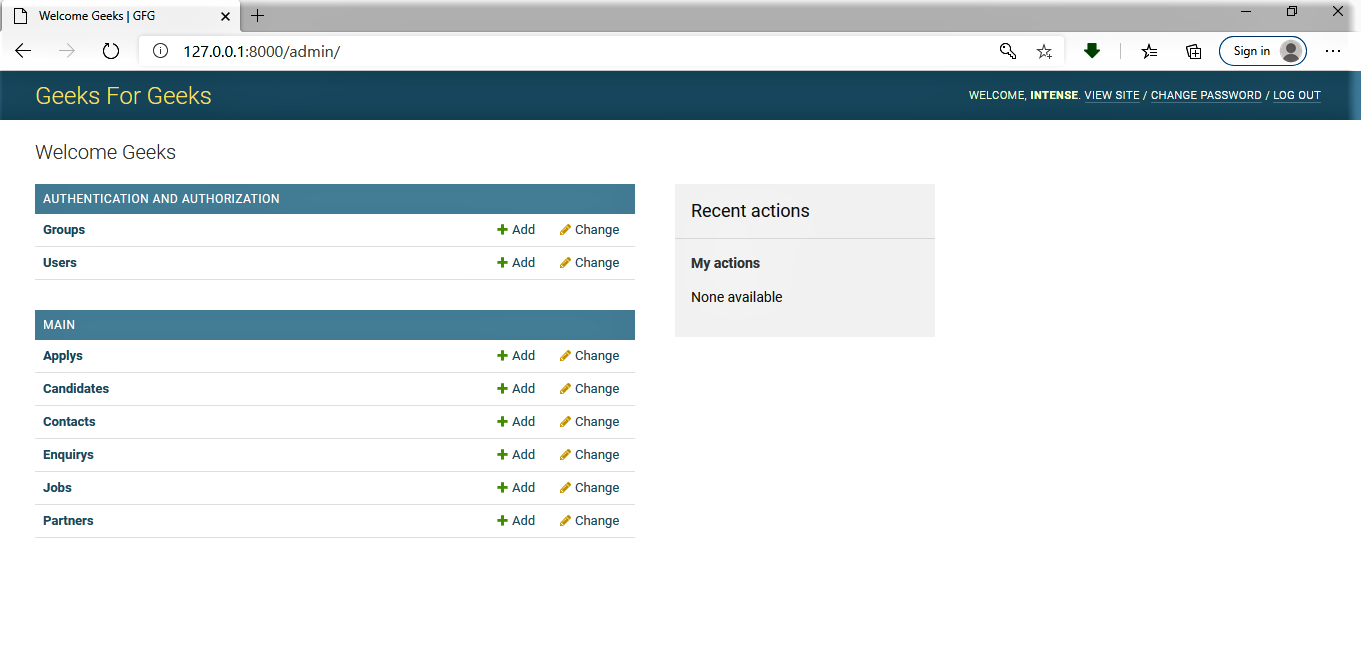Click Change for Applys
This screenshot has height=659, width=1361.
590,356
